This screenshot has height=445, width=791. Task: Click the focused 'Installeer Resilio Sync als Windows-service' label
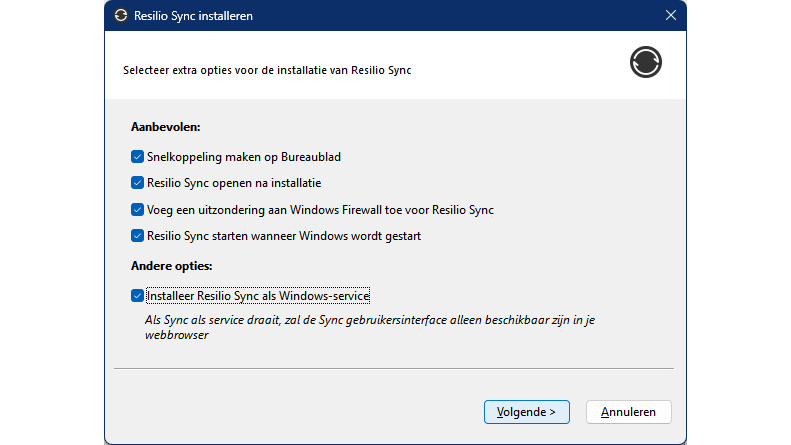coord(258,296)
